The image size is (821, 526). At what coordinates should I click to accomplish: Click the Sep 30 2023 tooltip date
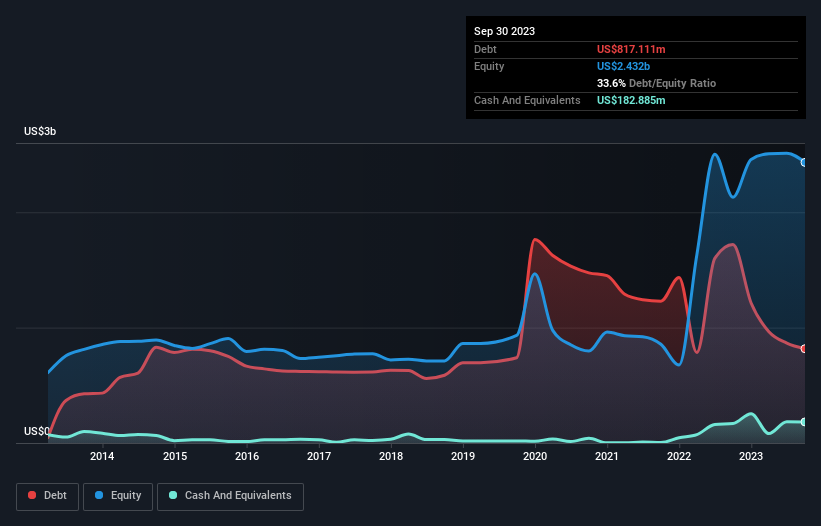pos(504,31)
